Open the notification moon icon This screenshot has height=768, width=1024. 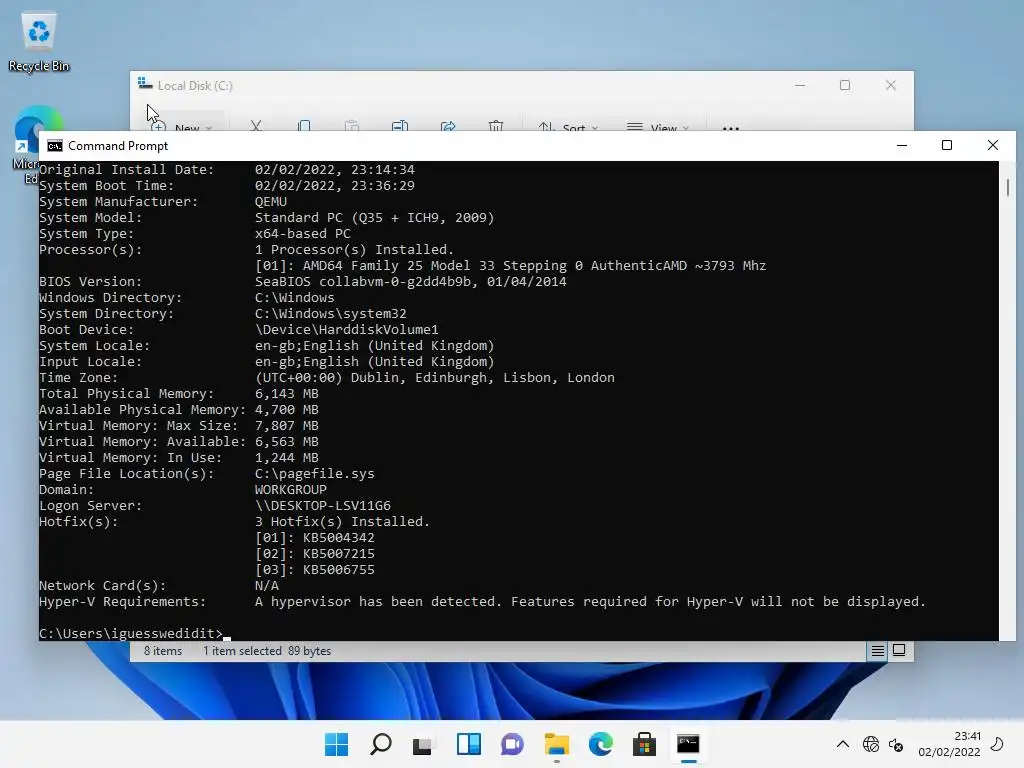tap(997, 744)
